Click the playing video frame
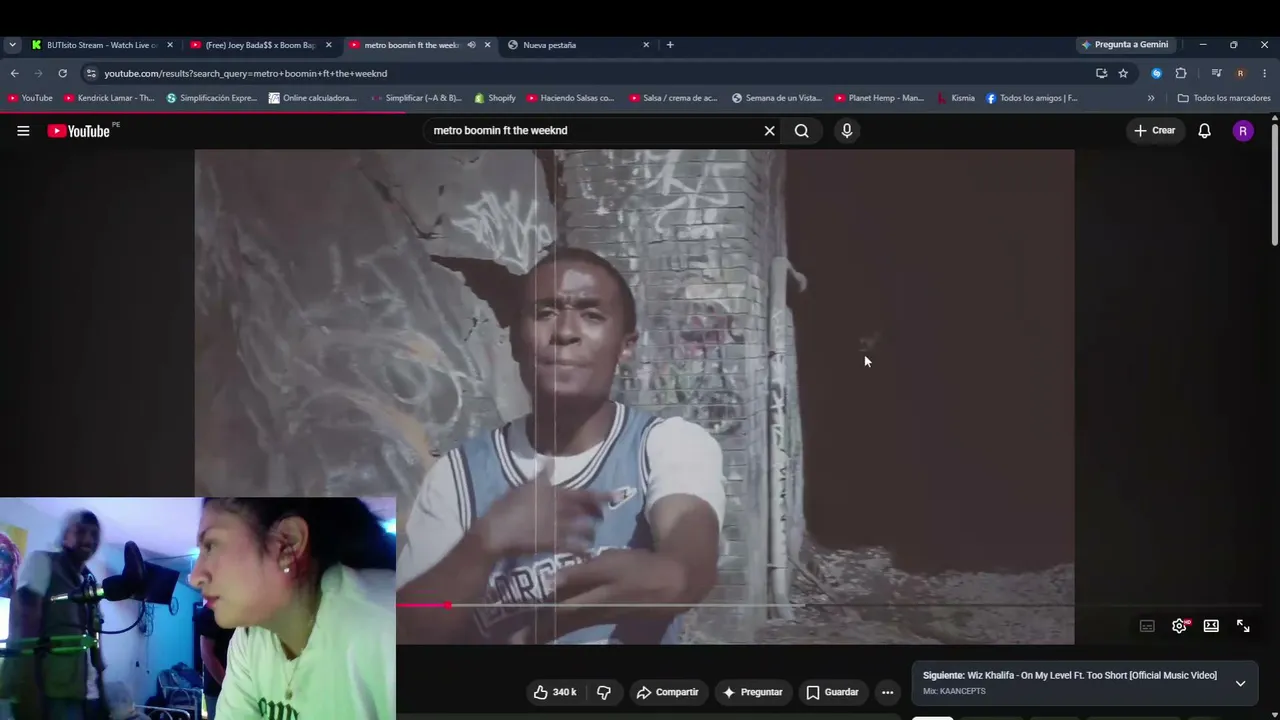This screenshot has width=1280, height=720. [634, 397]
